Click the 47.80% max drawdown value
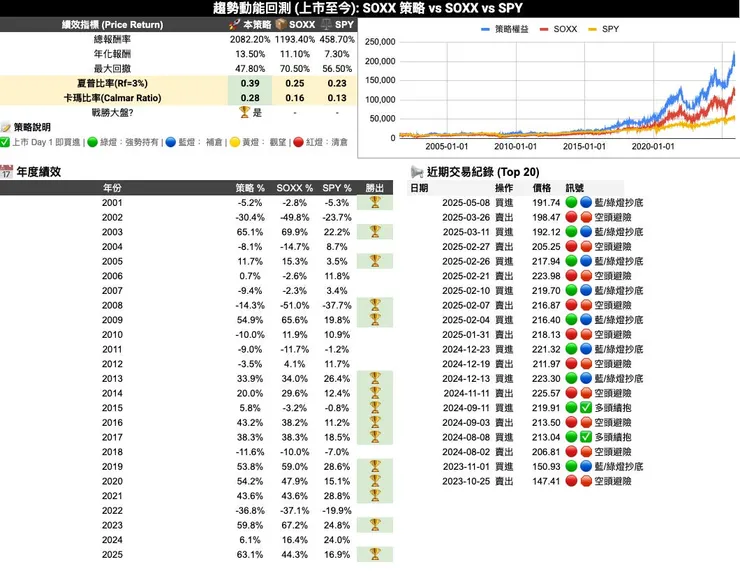The width and height of the screenshot is (740, 571). 250,68
